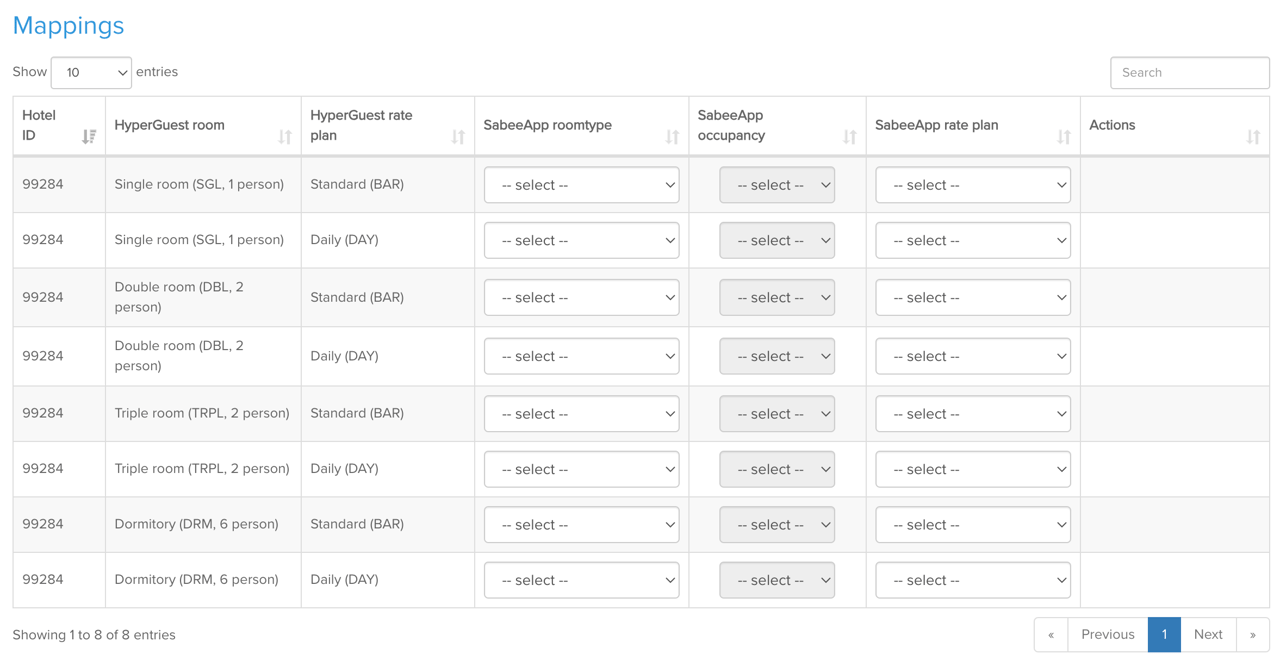1280x660 pixels.
Task: Open rate plan select for Double room Standard row
Action: (973, 297)
